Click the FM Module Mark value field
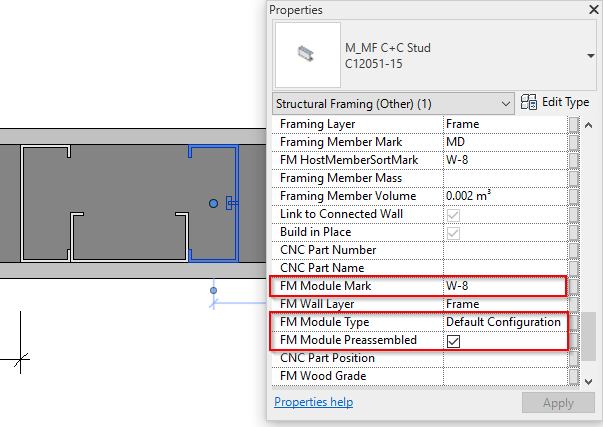Screen dimensions: 603x427 coord(503,286)
